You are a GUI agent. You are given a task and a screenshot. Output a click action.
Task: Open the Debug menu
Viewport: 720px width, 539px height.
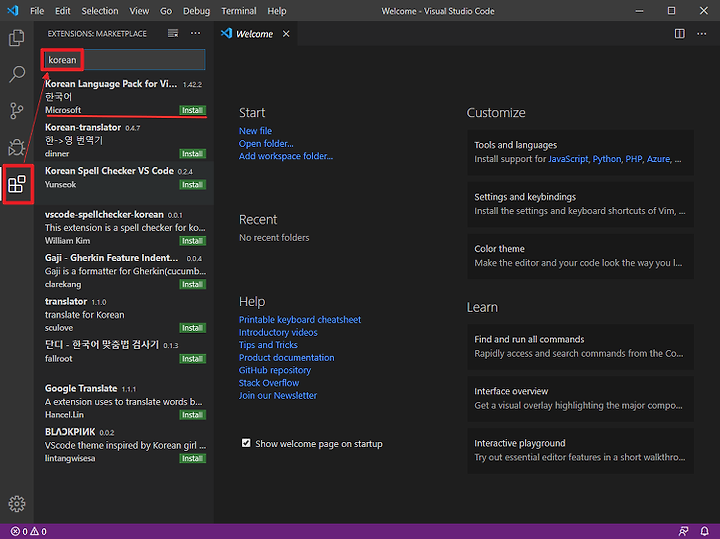coord(197,11)
